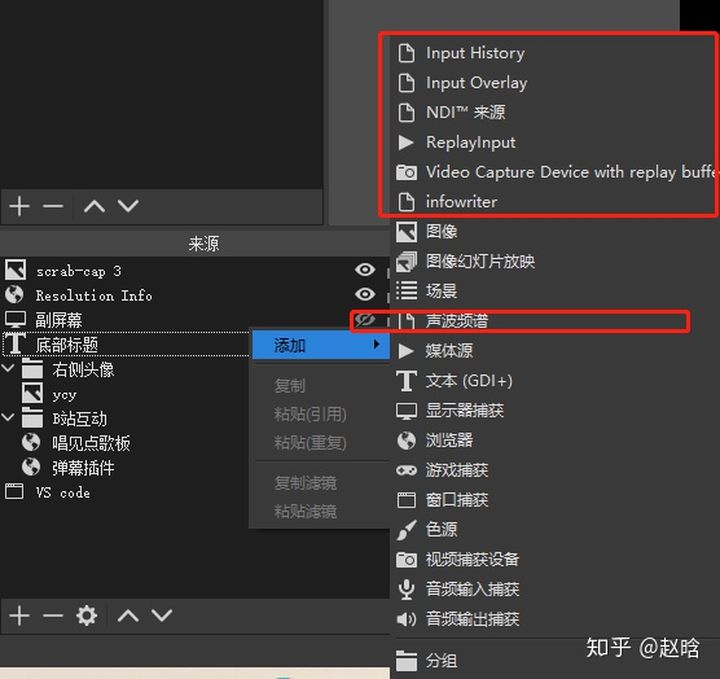This screenshot has height=679, width=720.
Task: Add NDI™ 来源 source
Action: [x=555, y=112]
